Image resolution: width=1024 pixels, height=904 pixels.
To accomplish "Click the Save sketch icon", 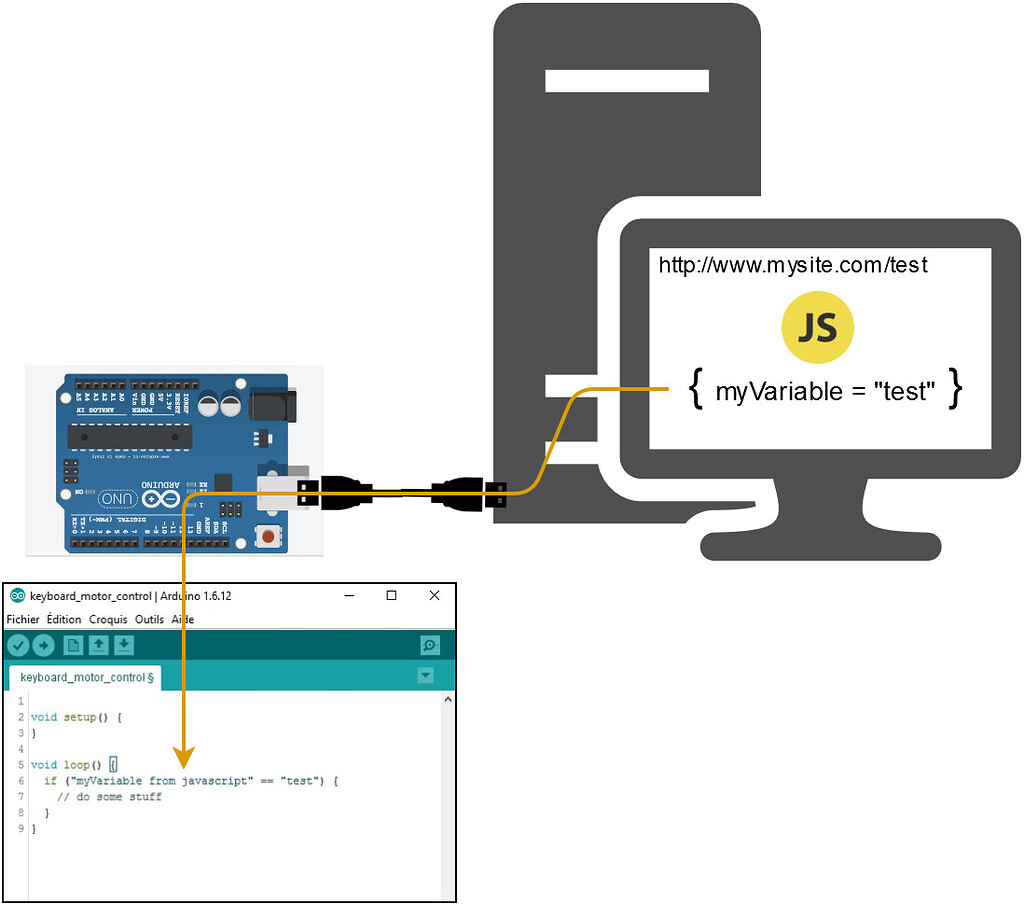I will [x=123, y=645].
